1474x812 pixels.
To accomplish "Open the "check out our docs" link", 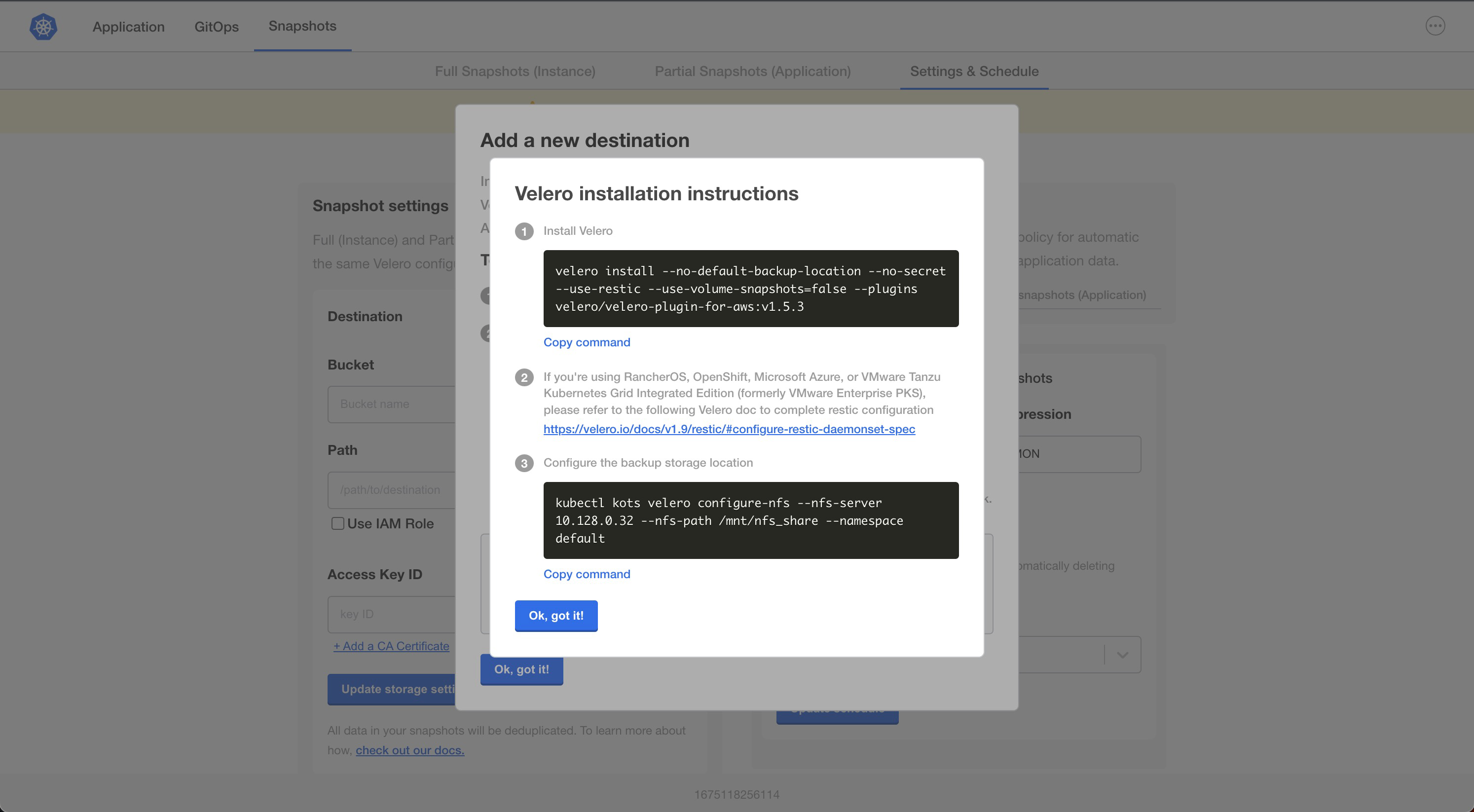I will click(x=409, y=750).
